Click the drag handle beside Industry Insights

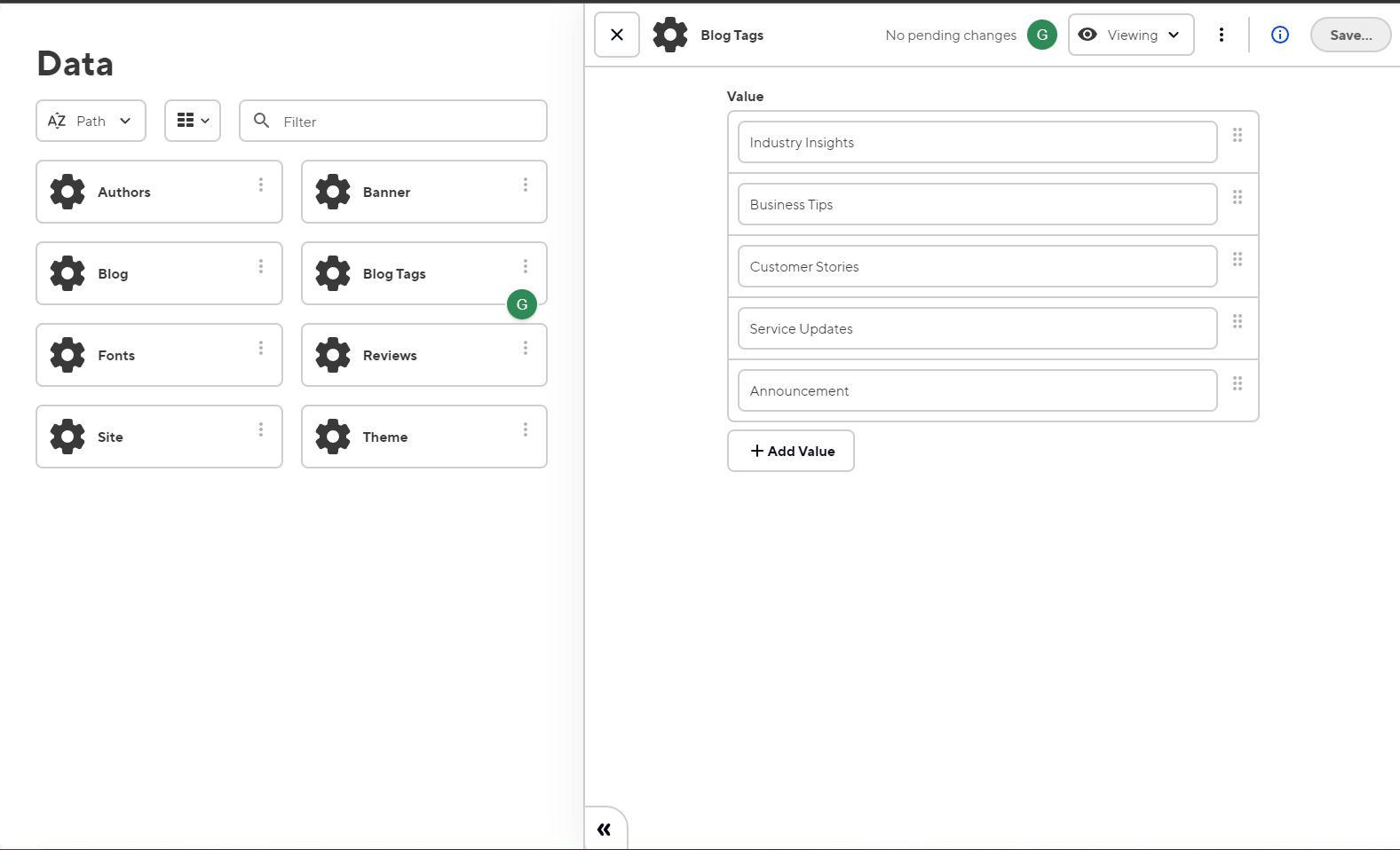coord(1238,136)
